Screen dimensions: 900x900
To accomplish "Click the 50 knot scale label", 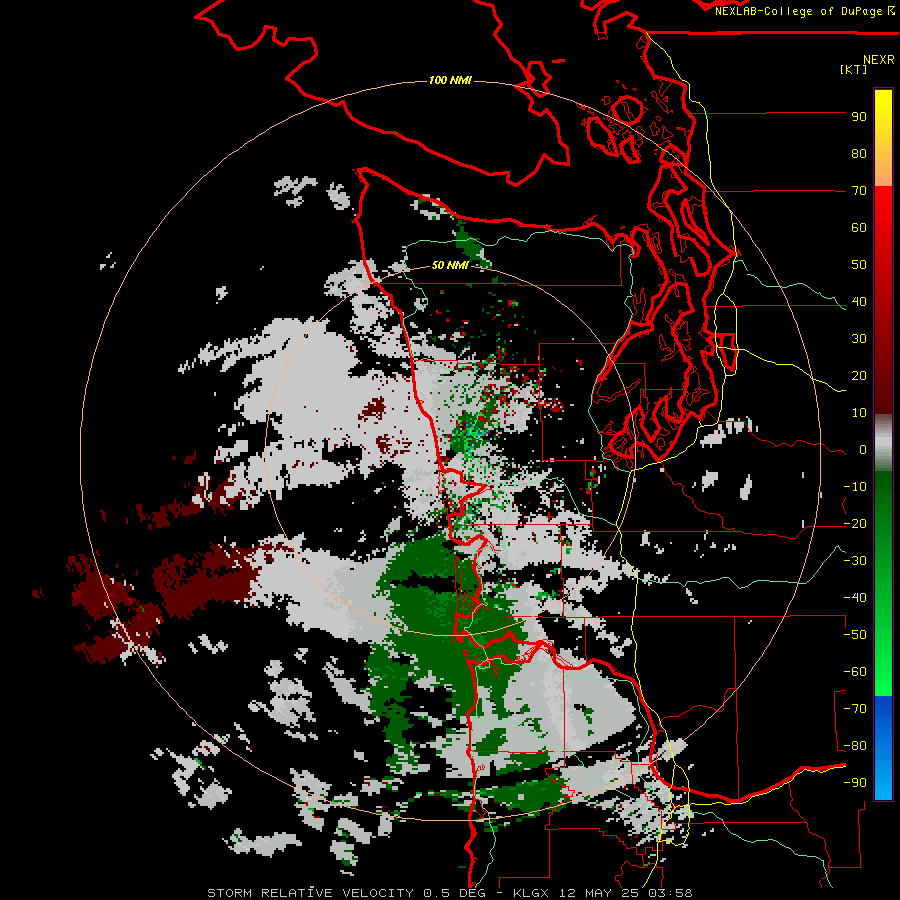I will (859, 265).
